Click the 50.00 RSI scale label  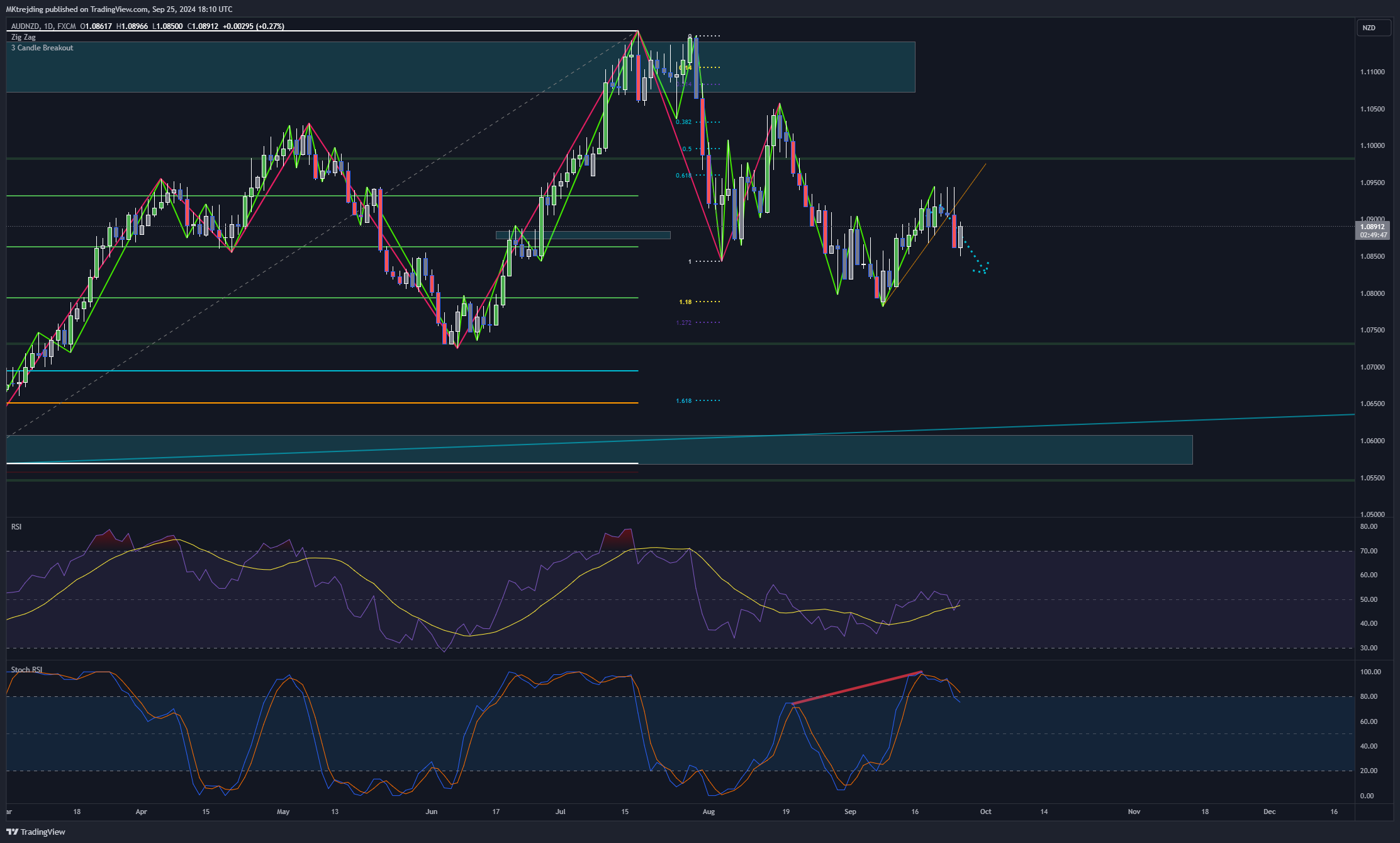(1369, 599)
